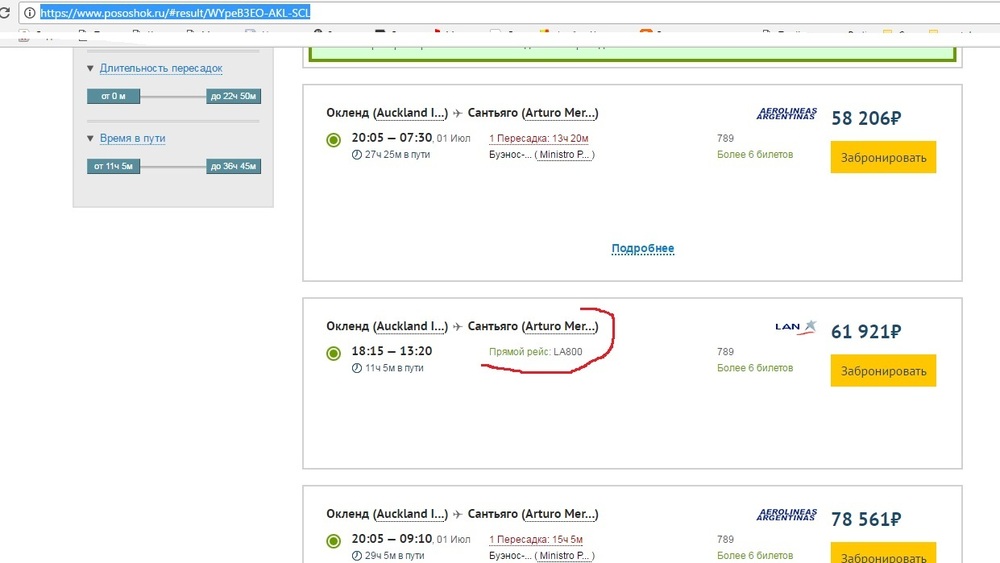
Task: Click the 78 561₽ price
Action: pos(866,519)
